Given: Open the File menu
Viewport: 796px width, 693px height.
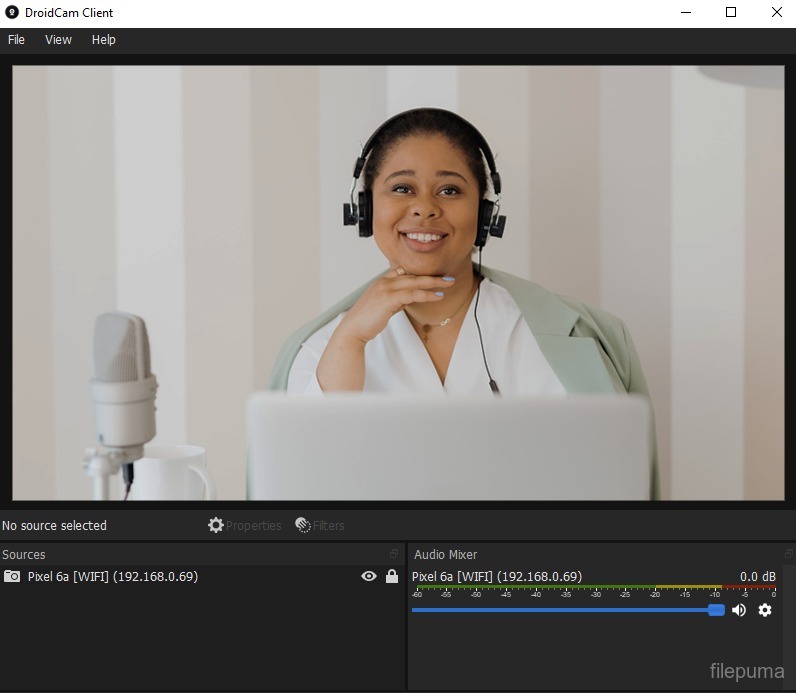Looking at the screenshot, I should [x=16, y=40].
